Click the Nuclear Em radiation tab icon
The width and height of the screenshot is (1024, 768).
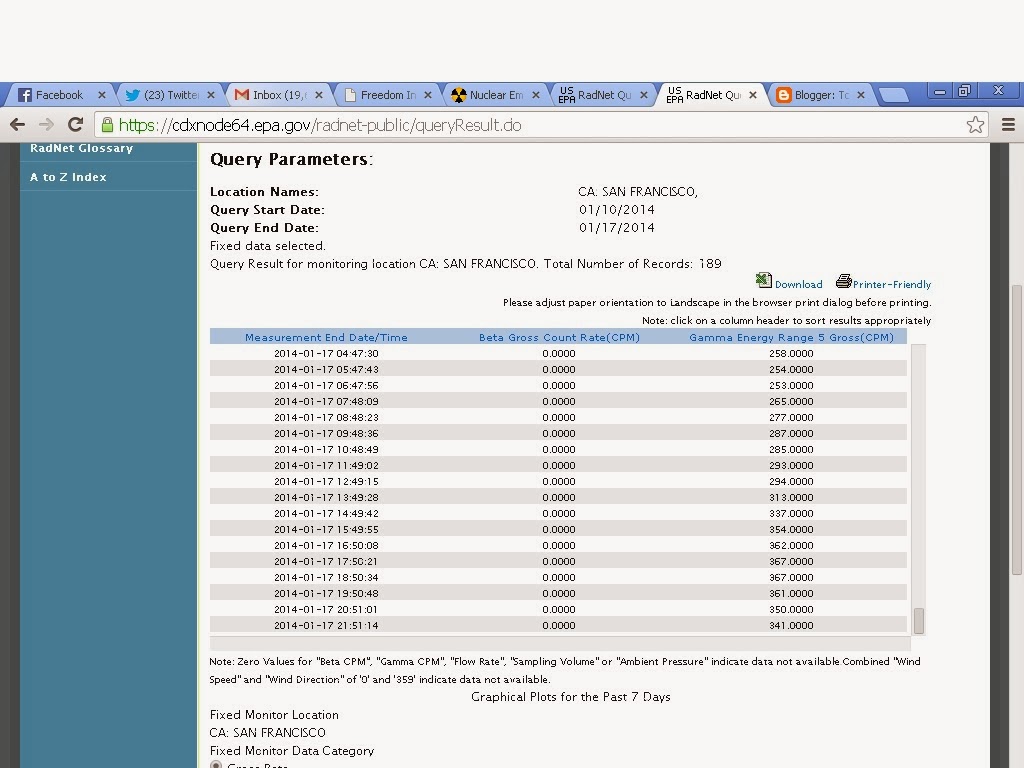point(458,95)
